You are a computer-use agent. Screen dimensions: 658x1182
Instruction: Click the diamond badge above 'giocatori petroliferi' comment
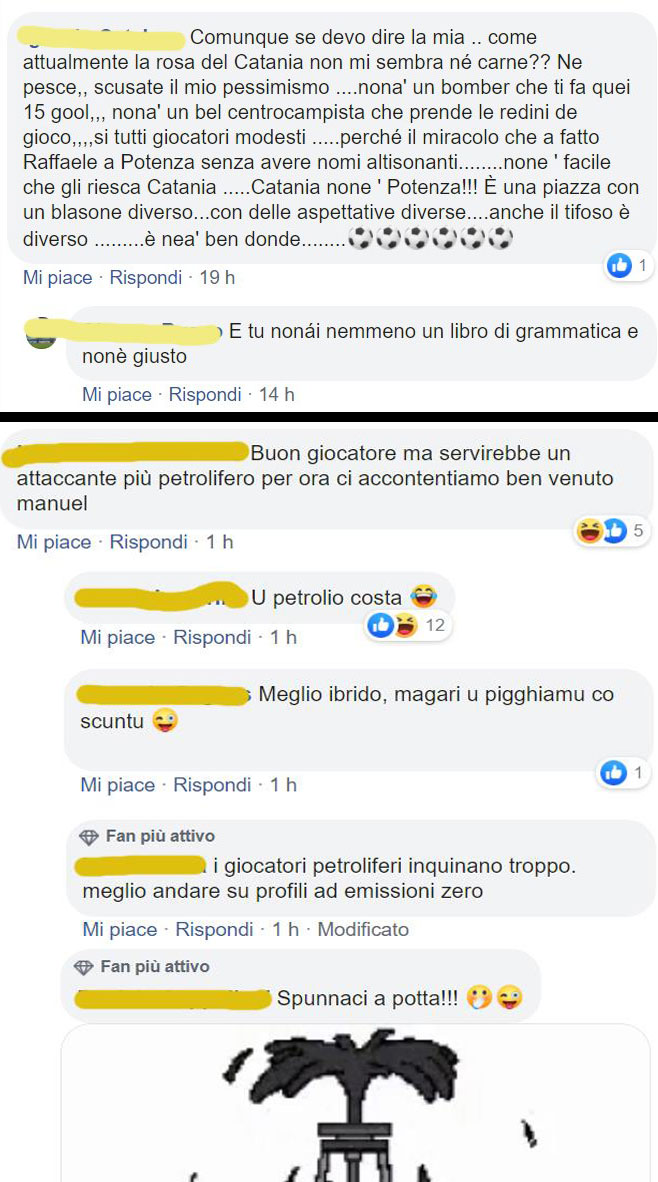pos(90,836)
